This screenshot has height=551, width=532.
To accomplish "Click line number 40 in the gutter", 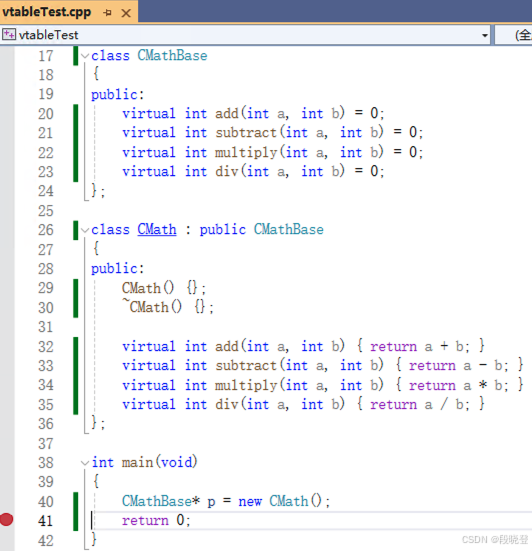I will (46, 501).
